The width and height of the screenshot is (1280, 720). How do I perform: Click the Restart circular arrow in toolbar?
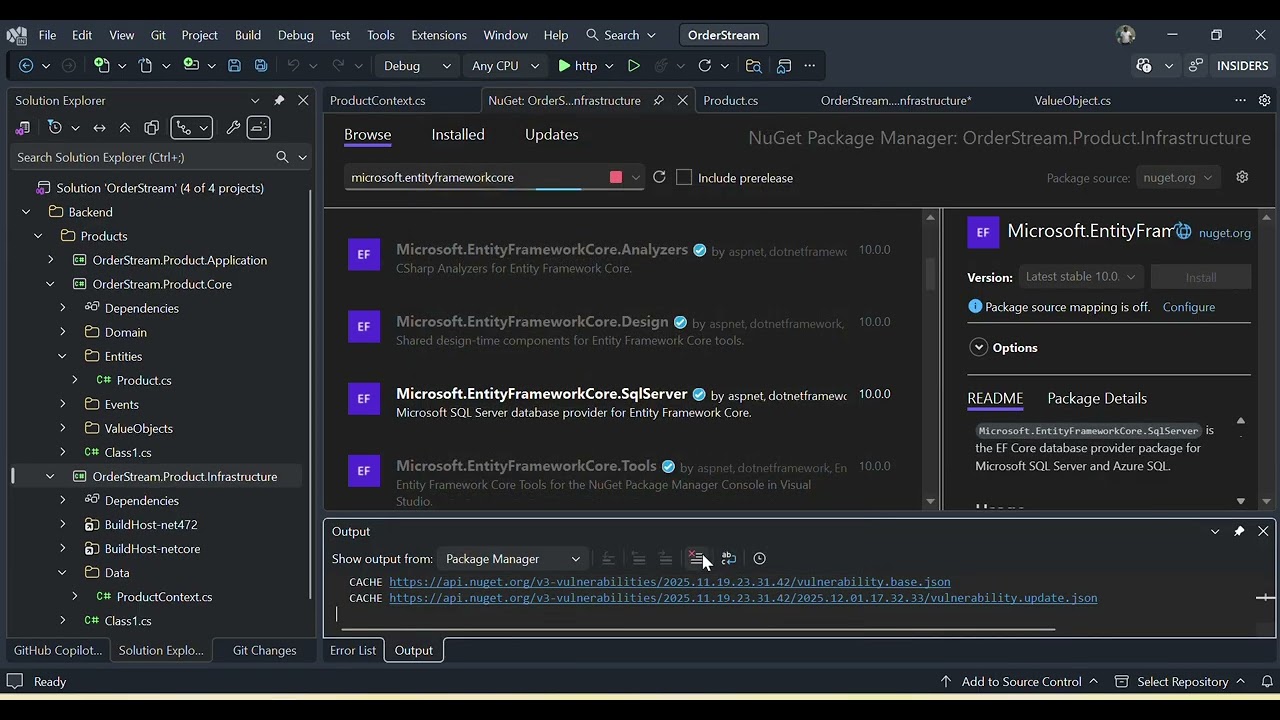click(x=705, y=66)
